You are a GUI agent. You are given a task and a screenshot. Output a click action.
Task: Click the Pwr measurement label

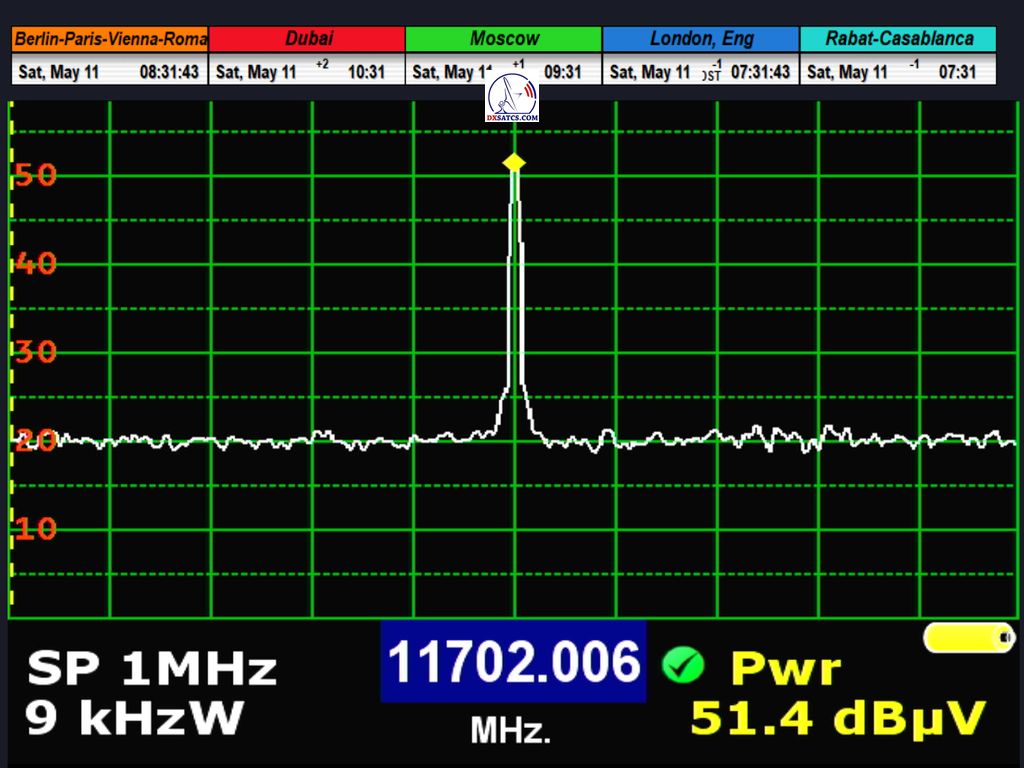pyautogui.click(x=786, y=668)
